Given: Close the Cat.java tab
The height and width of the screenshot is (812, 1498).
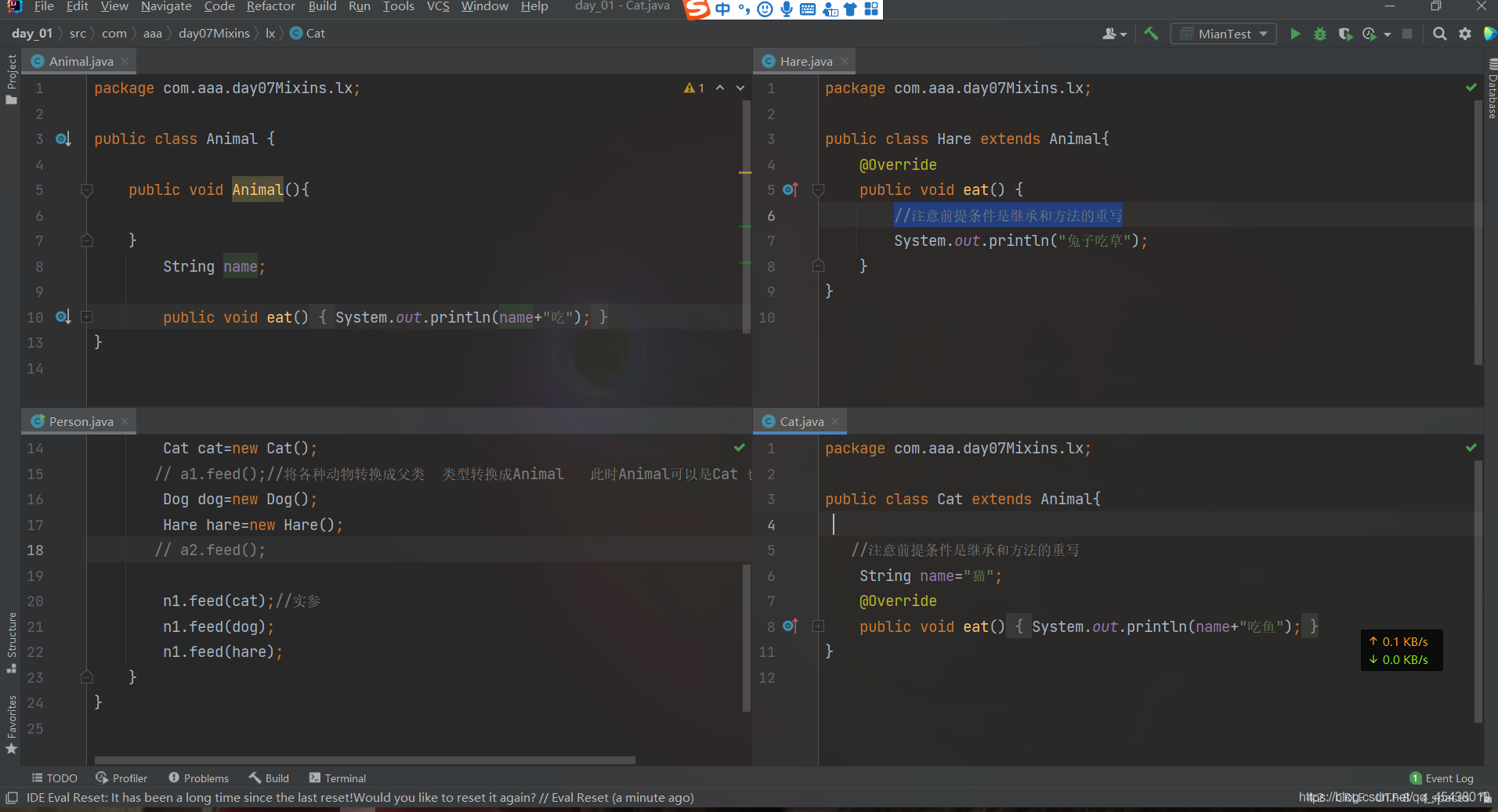Looking at the screenshot, I should pos(835,421).
